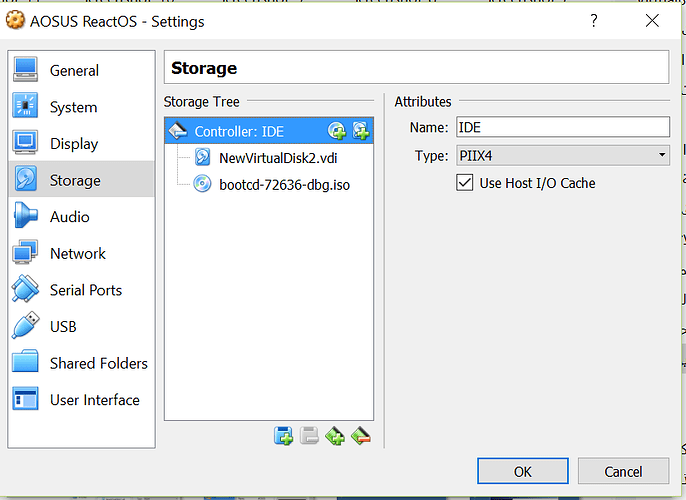Viewport: 686px width, 500px height.
Task: Toggle the Use Host I/O Cache checkbox
Action: 465,182
